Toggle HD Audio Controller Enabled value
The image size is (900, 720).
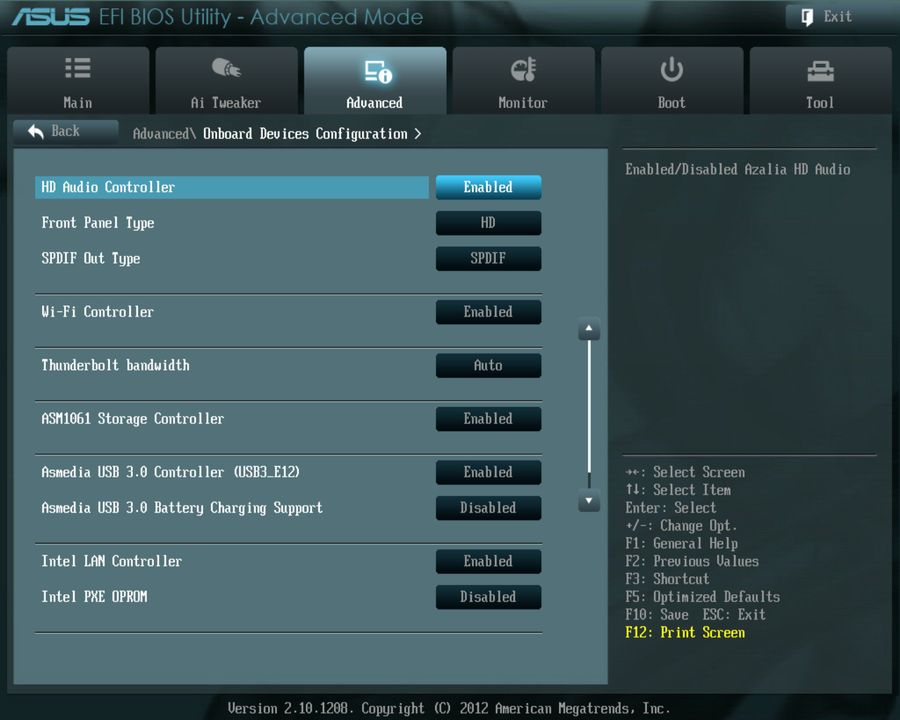tap(488, 187)
